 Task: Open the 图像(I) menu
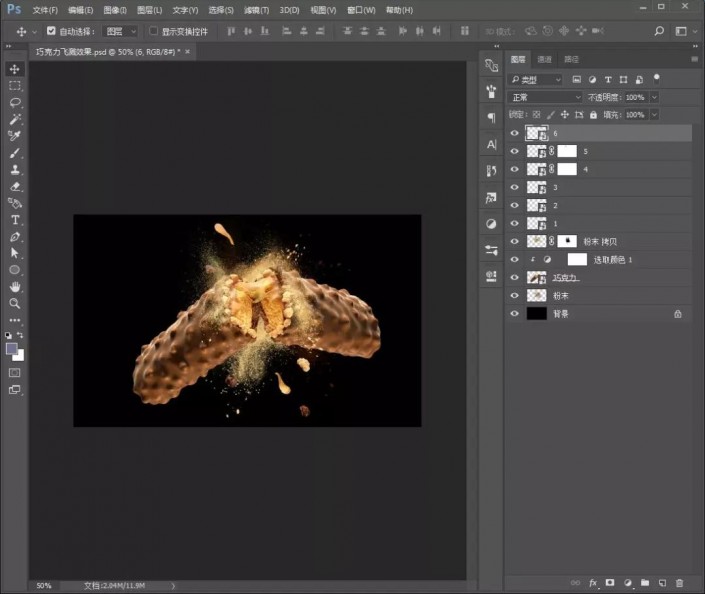115,10
